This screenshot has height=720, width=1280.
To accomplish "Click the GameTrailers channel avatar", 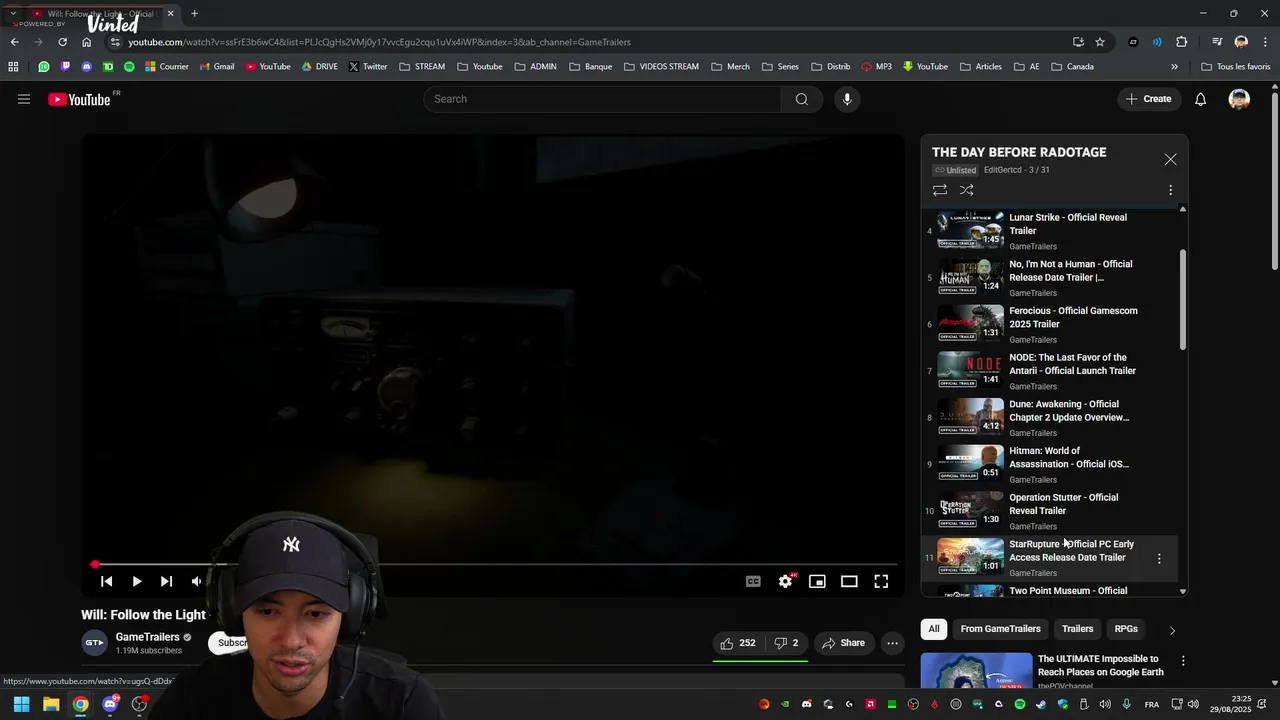I will point(94,643).
